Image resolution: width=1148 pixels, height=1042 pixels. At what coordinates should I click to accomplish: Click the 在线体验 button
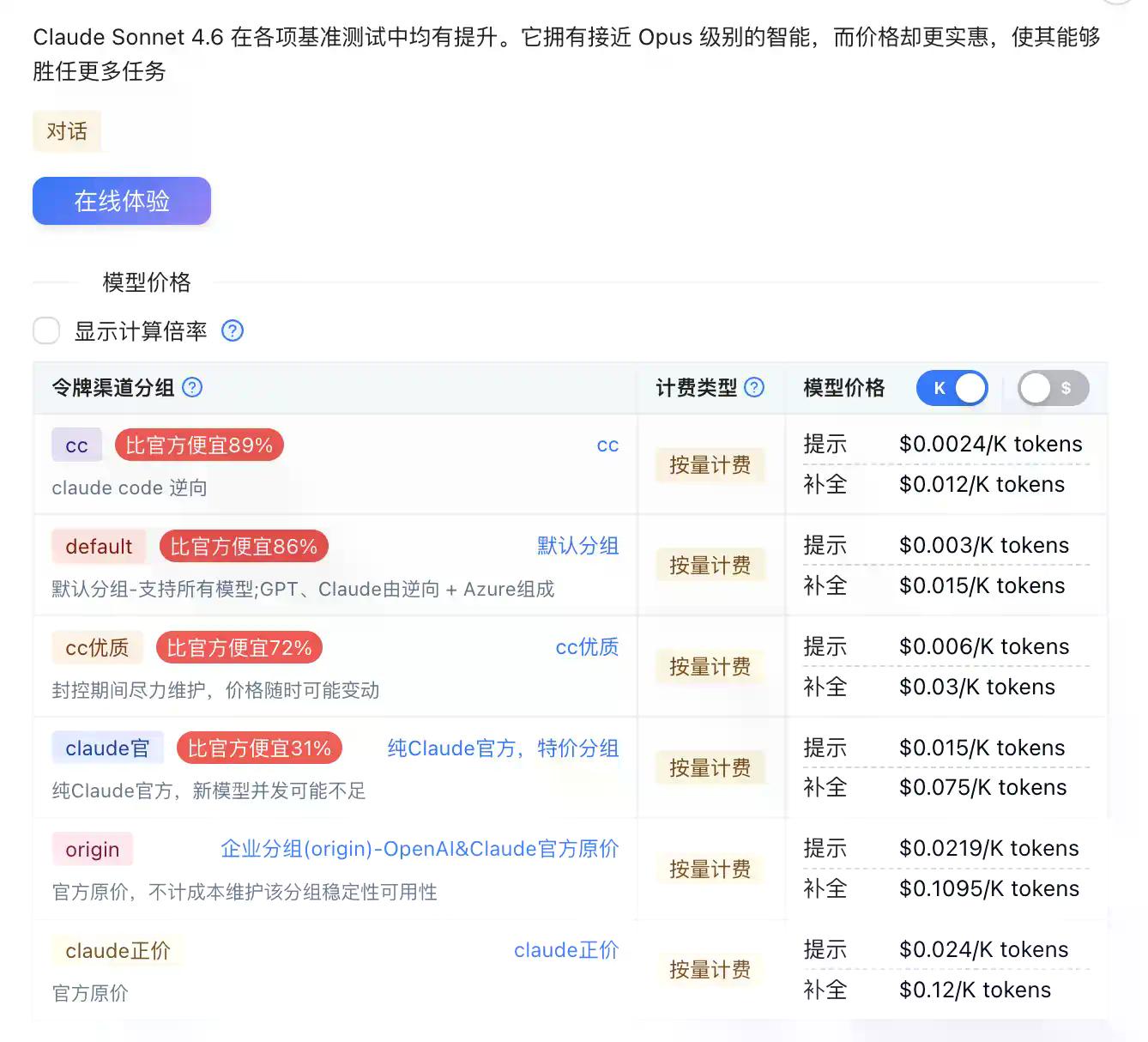pos(121,201)
